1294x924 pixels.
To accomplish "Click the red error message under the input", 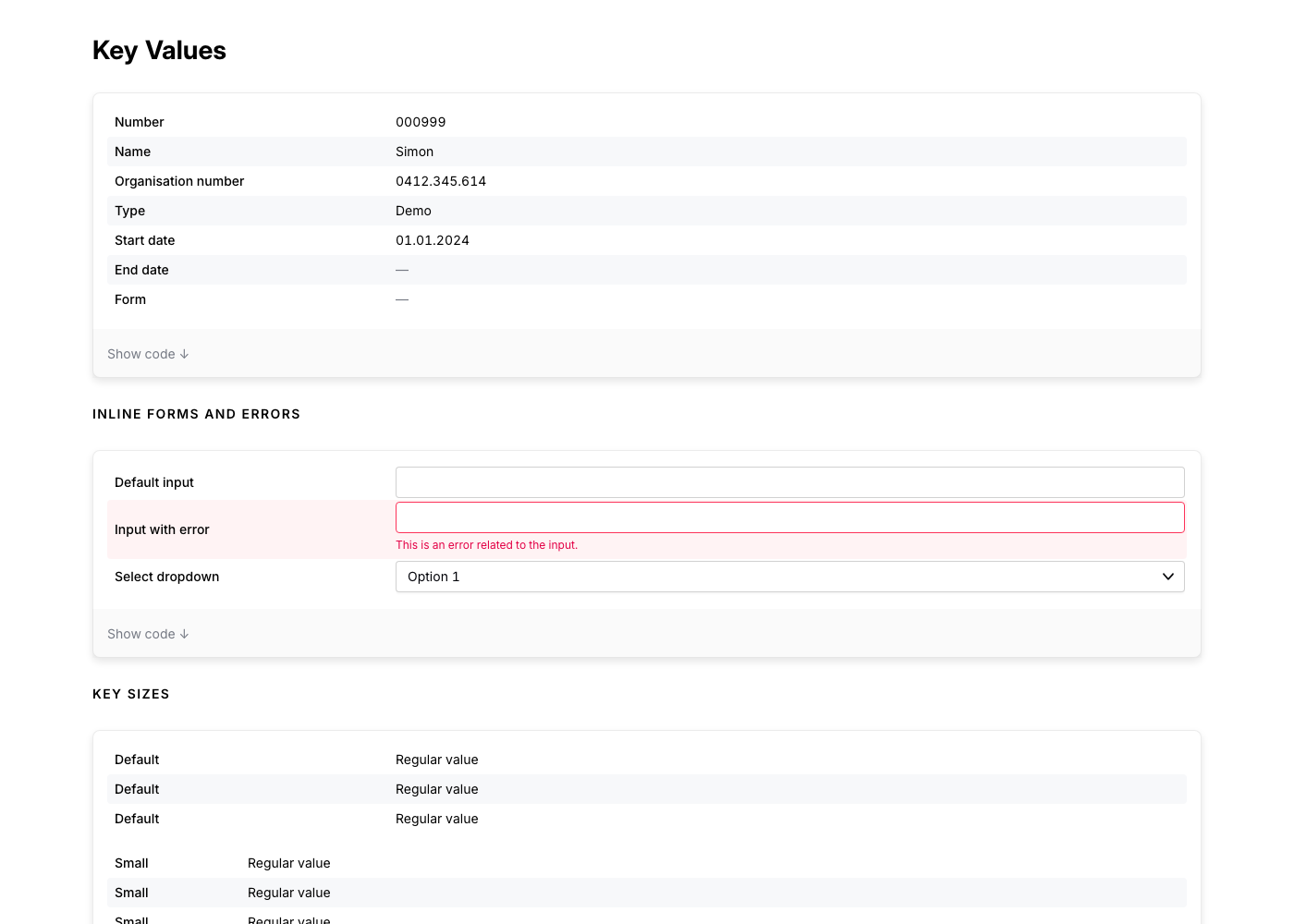I will tap(486, 545).
